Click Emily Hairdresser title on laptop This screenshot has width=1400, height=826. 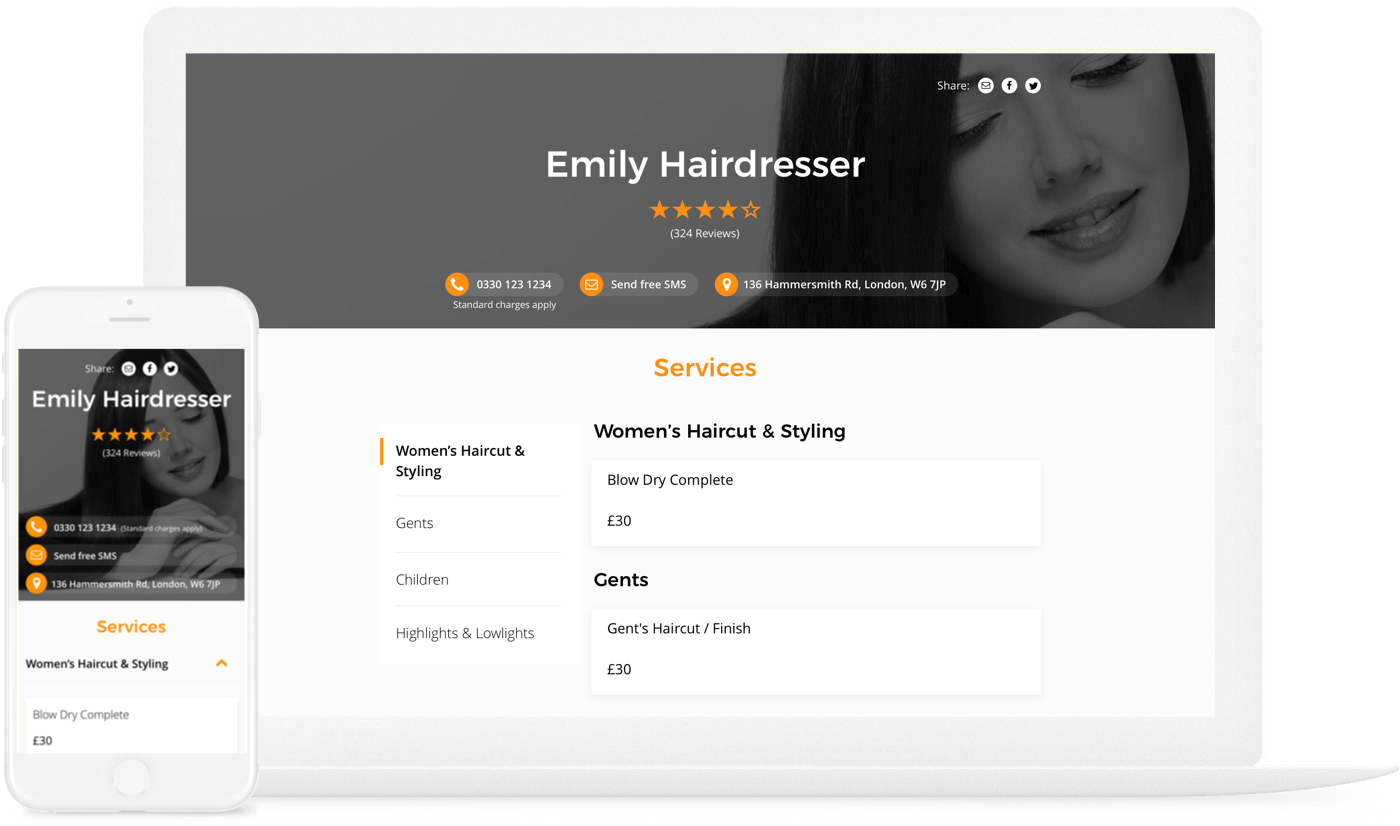[705, 164]
